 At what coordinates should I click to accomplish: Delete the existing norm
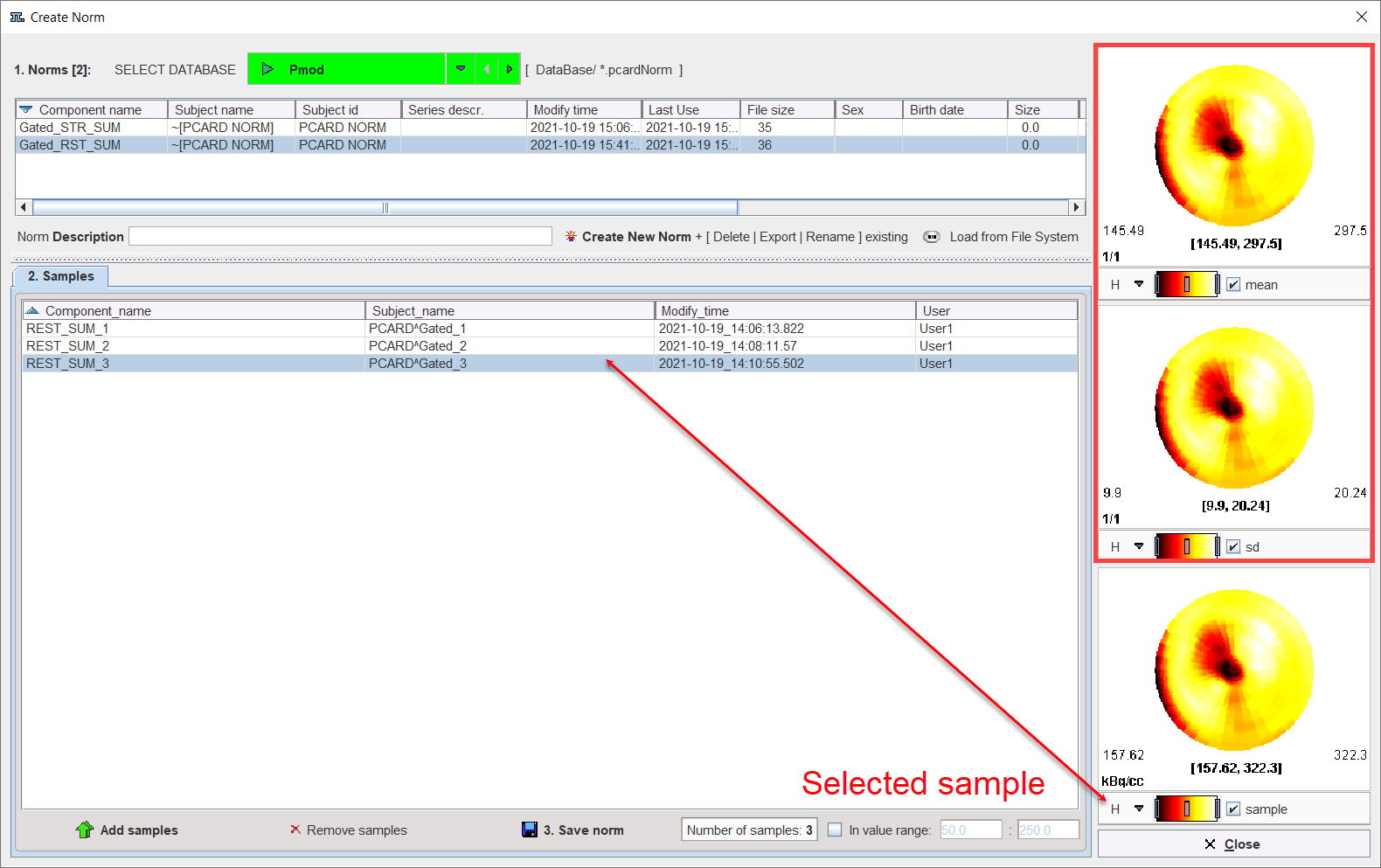[732, 237]
